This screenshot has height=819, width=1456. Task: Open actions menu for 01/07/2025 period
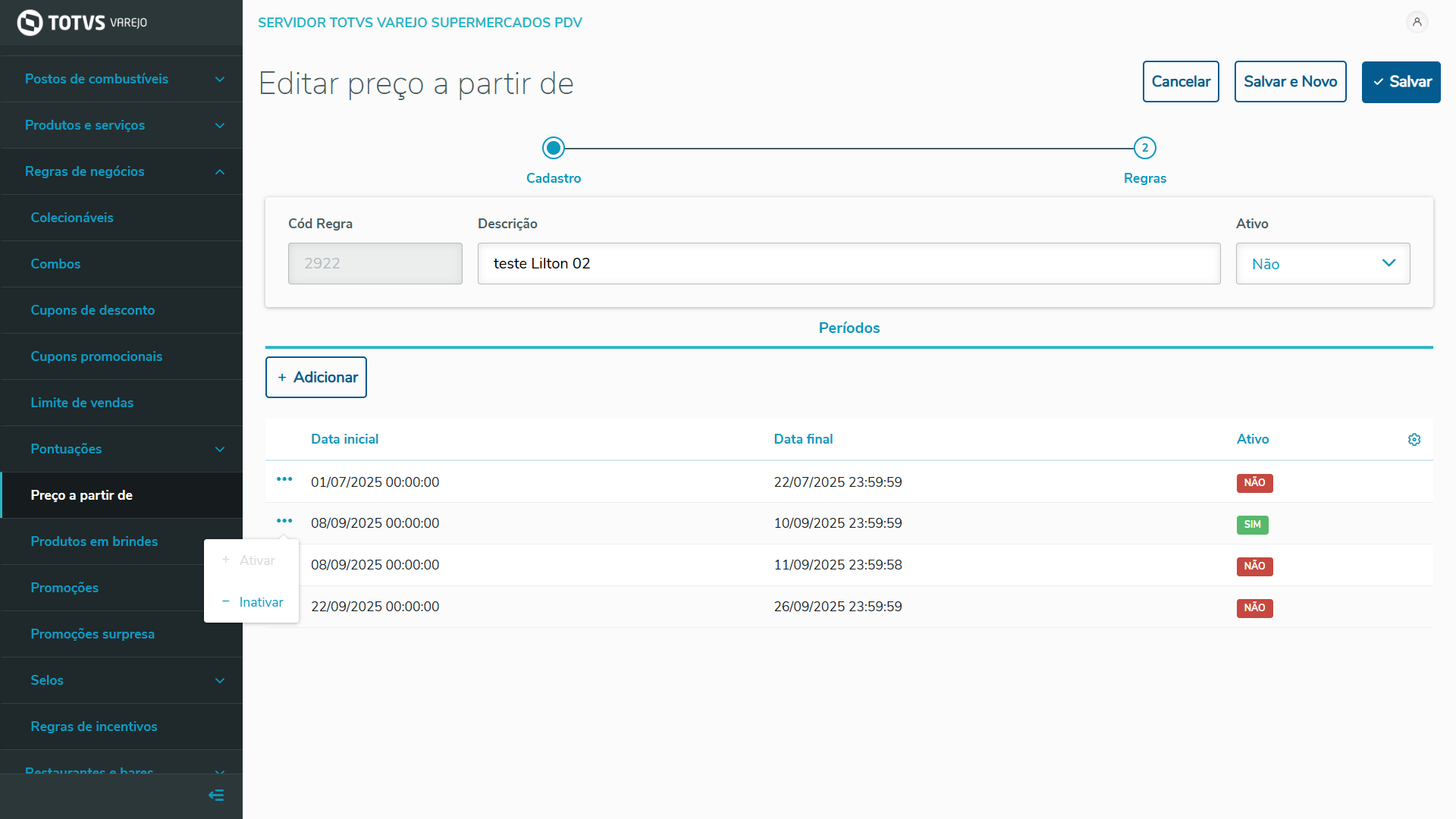tap(284, 479)
